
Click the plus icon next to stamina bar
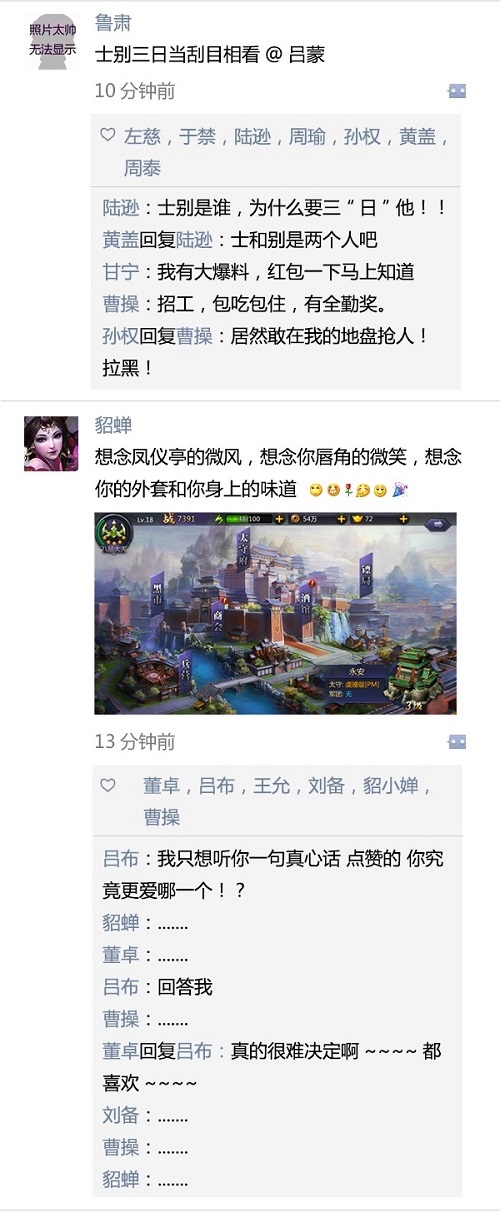(279, 519)
